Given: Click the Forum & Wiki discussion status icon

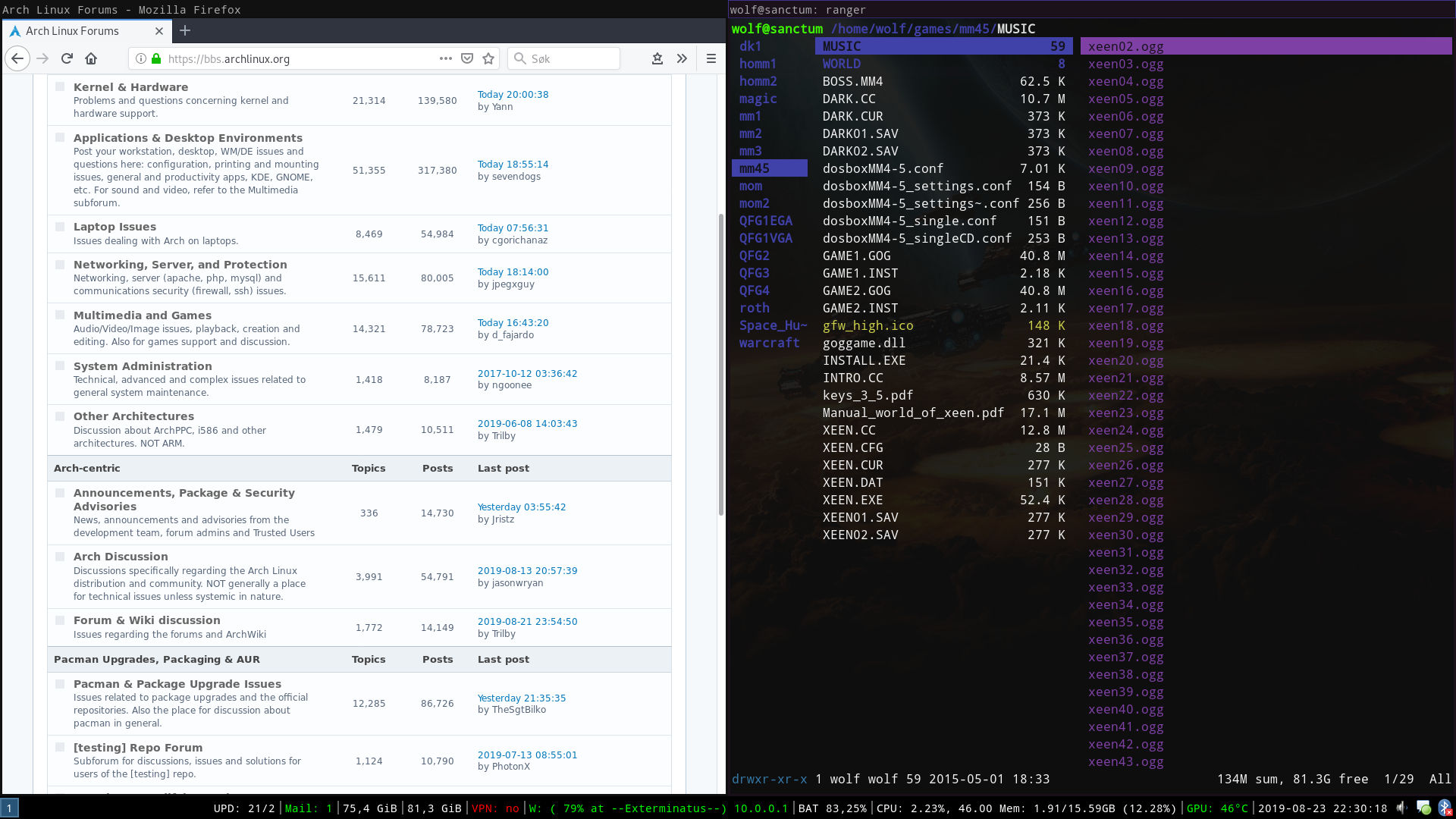Looking at the screenshot, I should pyautogui.click(x=60, y=620).
